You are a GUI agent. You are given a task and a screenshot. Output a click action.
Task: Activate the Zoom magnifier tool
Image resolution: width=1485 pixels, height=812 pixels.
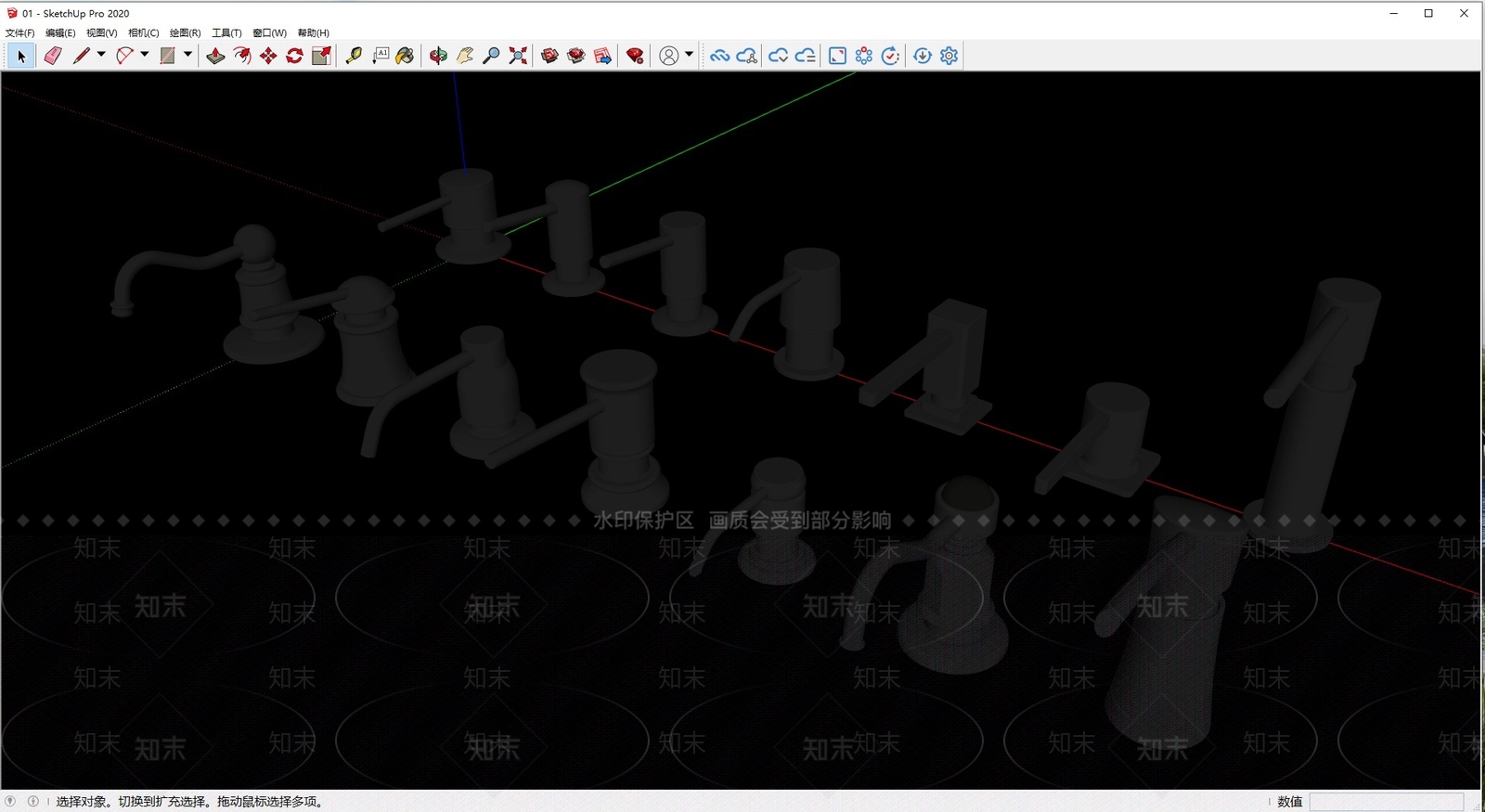(x=492, y=56)
